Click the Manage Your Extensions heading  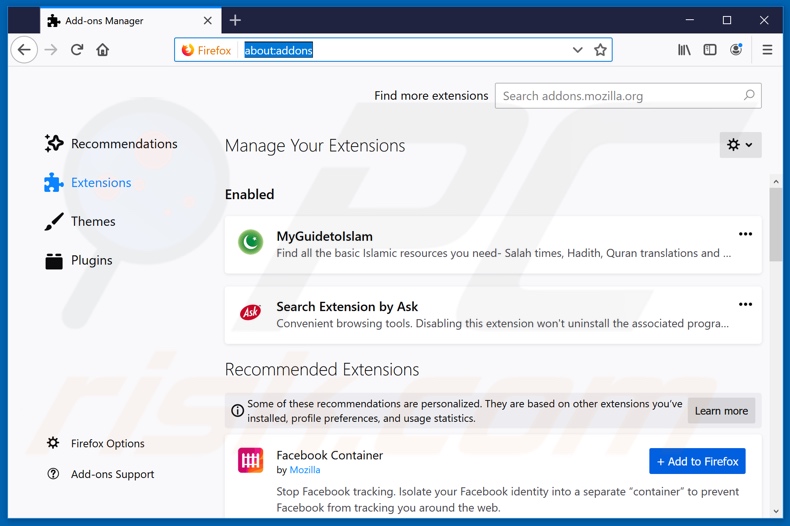pyautogui.click(x=315, y=146)
